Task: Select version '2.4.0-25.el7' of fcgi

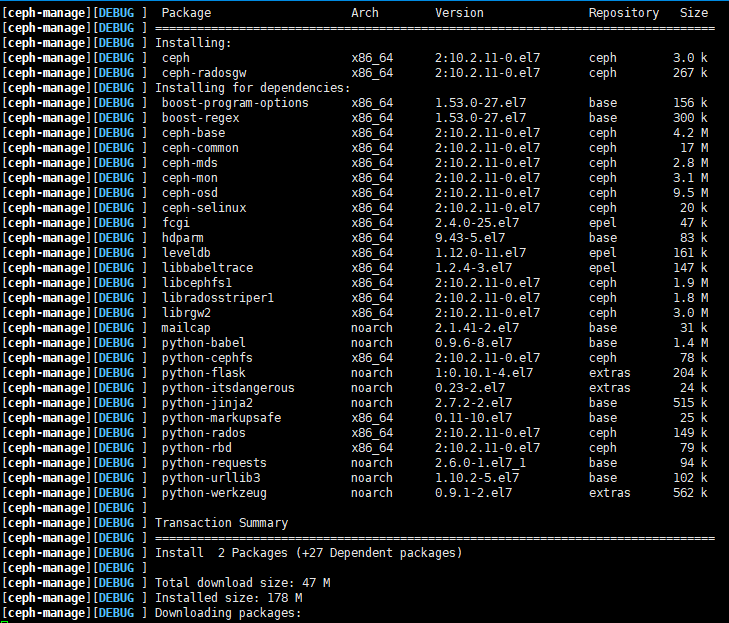Action: [477, 223]
